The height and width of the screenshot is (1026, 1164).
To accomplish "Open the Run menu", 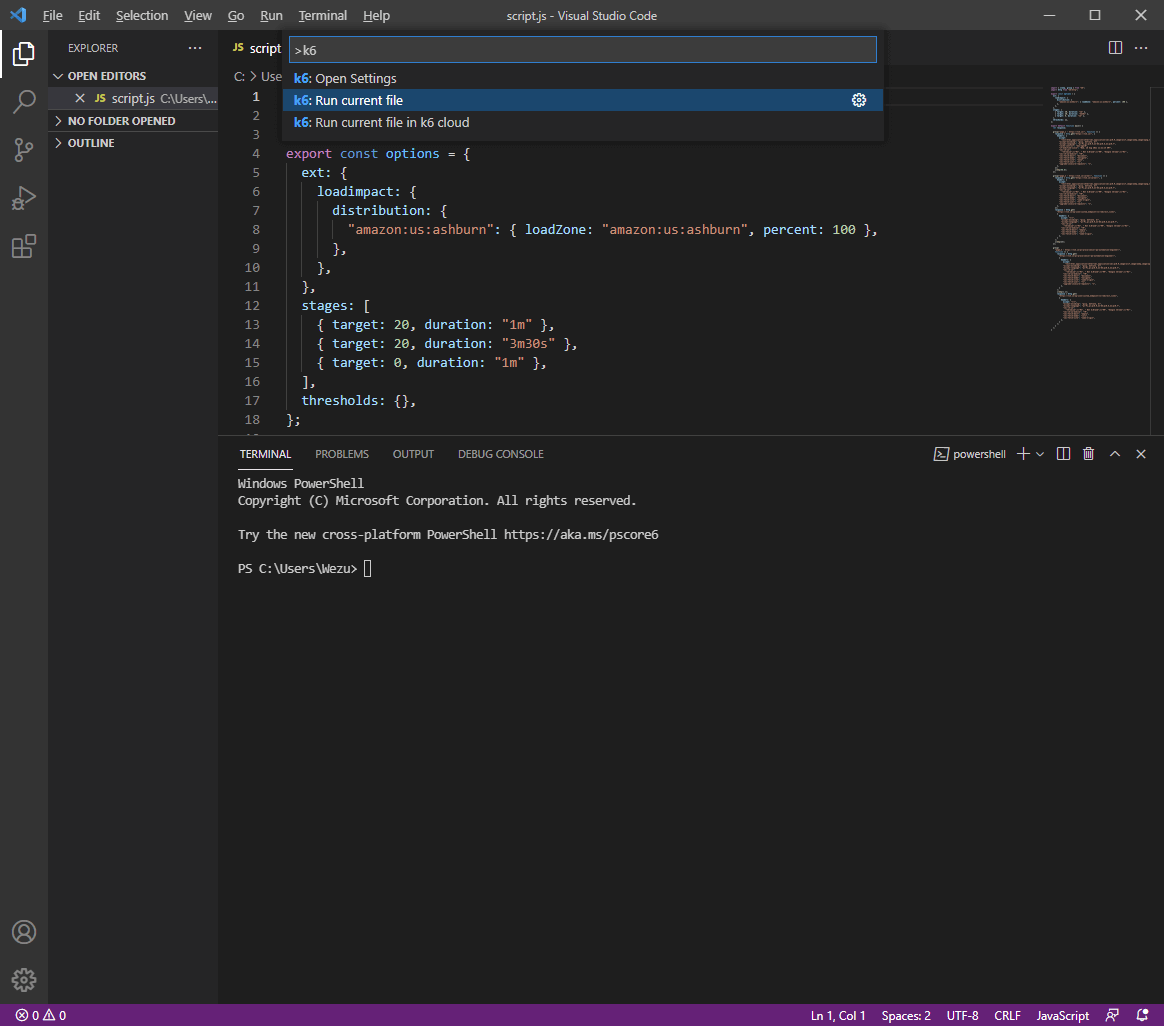I will tap(271, 16).
